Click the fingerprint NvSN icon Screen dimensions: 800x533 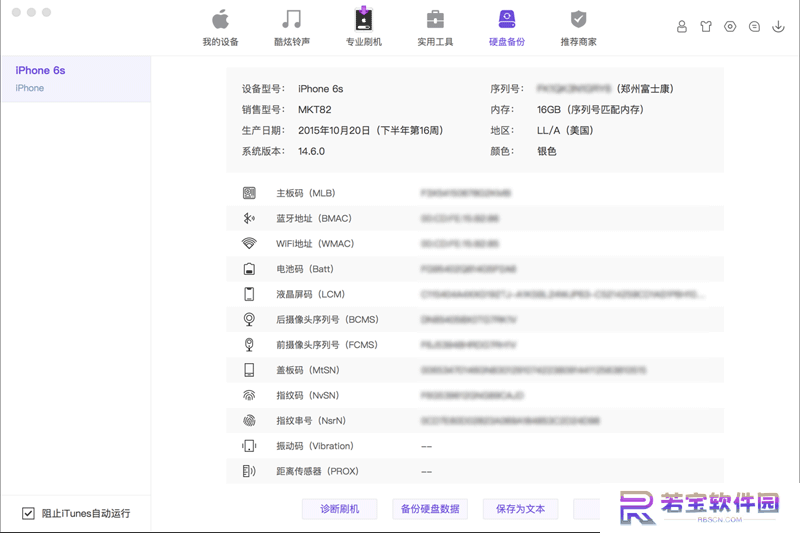[249, 395]
